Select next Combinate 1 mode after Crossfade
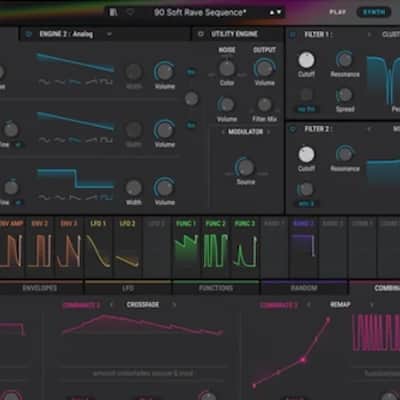 click(x=174, y=305)
